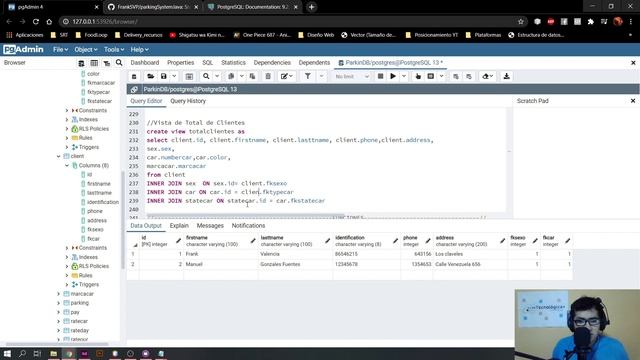Click the Copy rows icon
This screenshot has height=360, width=640.
click(231, 76)
